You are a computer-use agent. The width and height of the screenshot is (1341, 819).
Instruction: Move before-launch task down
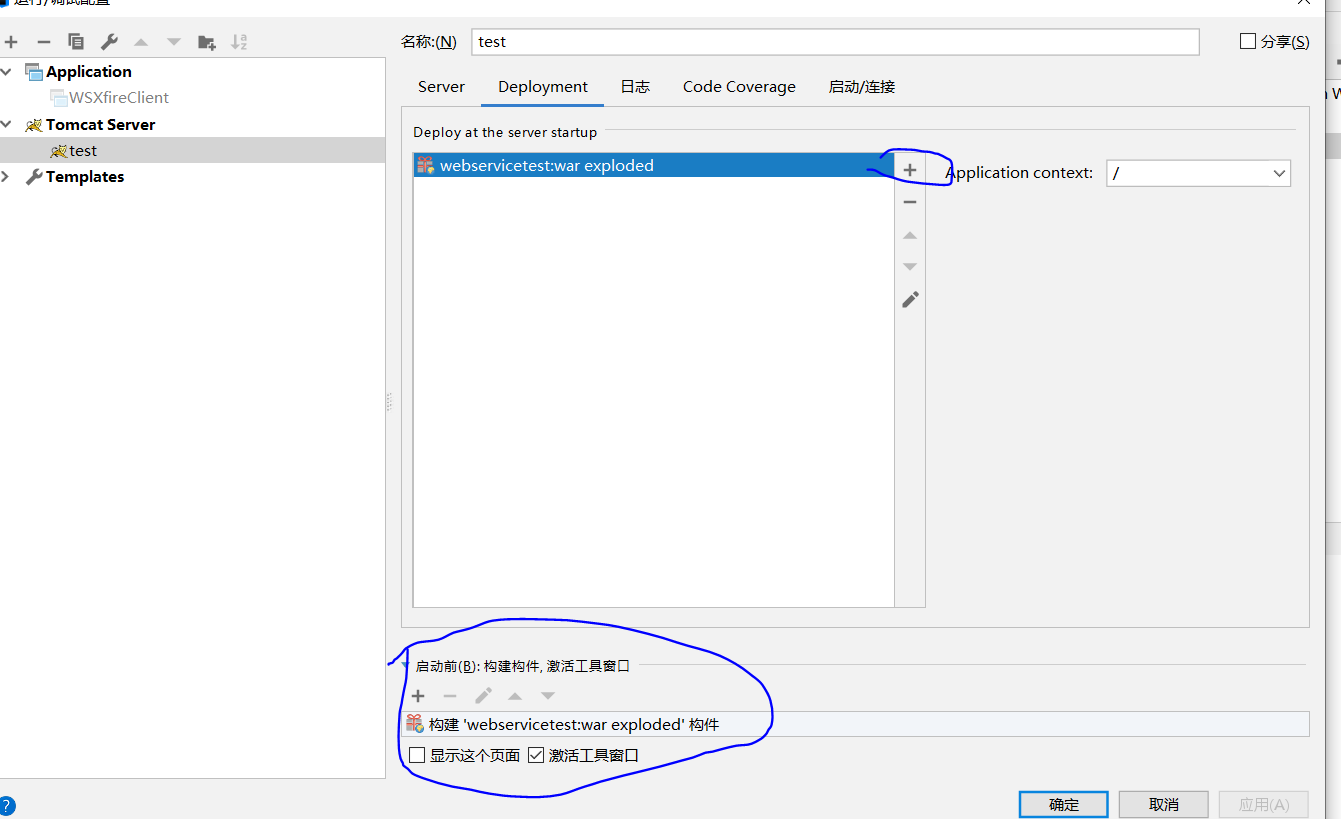coord(548,696)
